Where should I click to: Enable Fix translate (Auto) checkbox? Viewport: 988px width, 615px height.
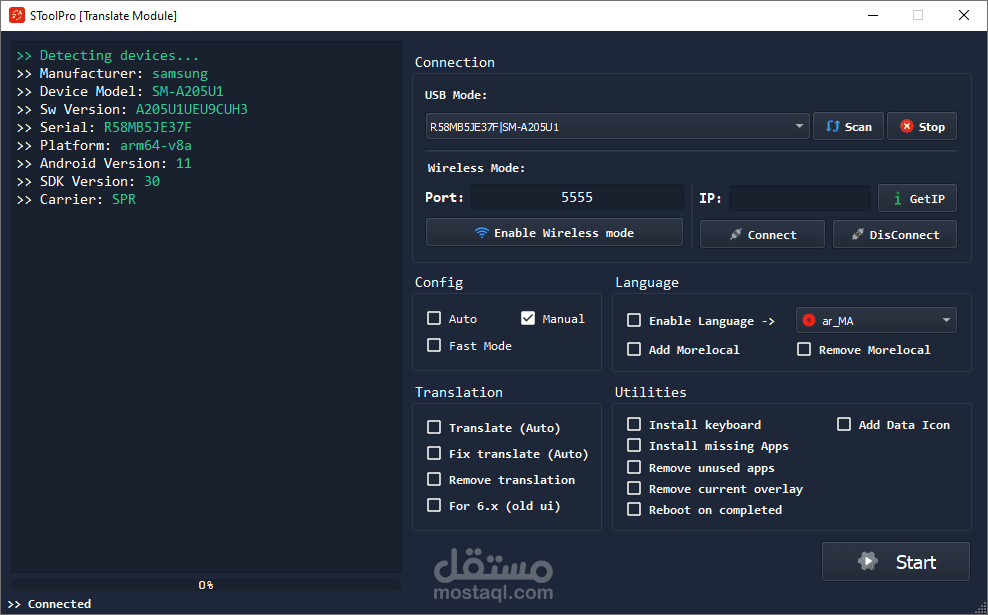(x=434, y=453)
